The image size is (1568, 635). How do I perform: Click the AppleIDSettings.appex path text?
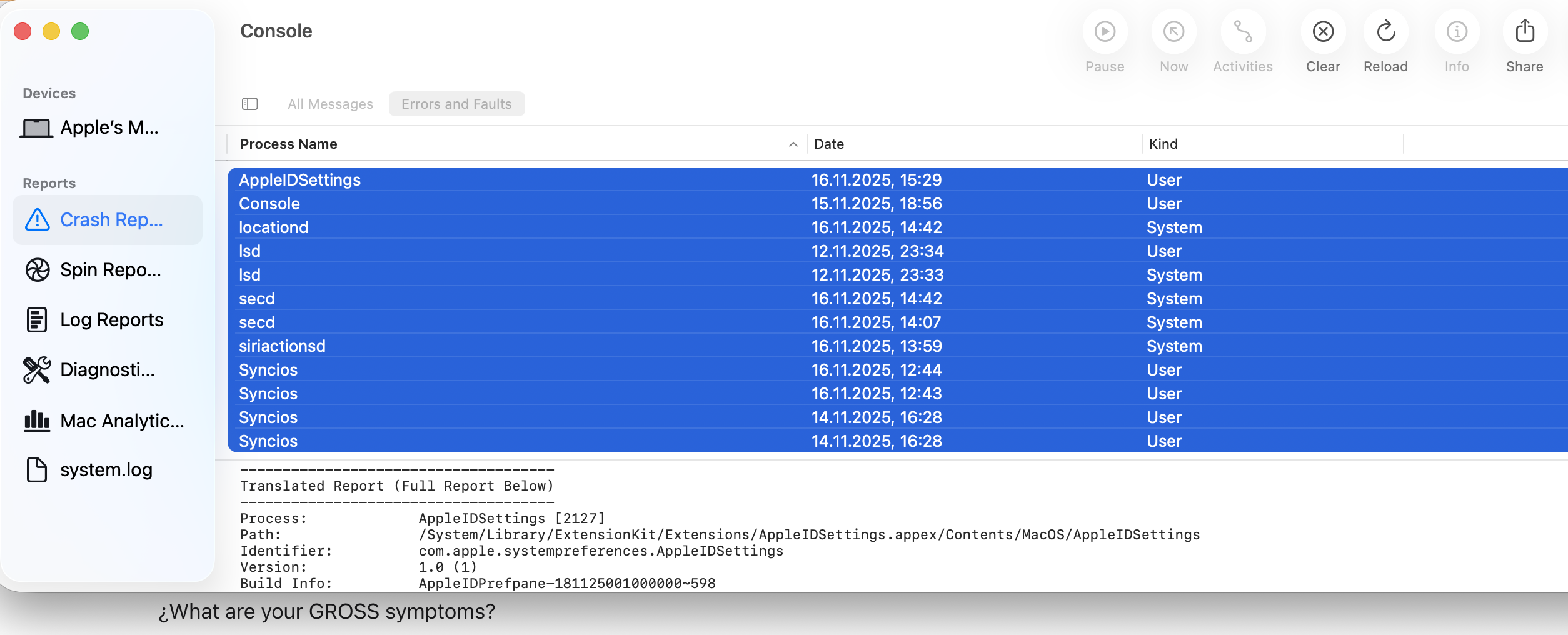809,535
